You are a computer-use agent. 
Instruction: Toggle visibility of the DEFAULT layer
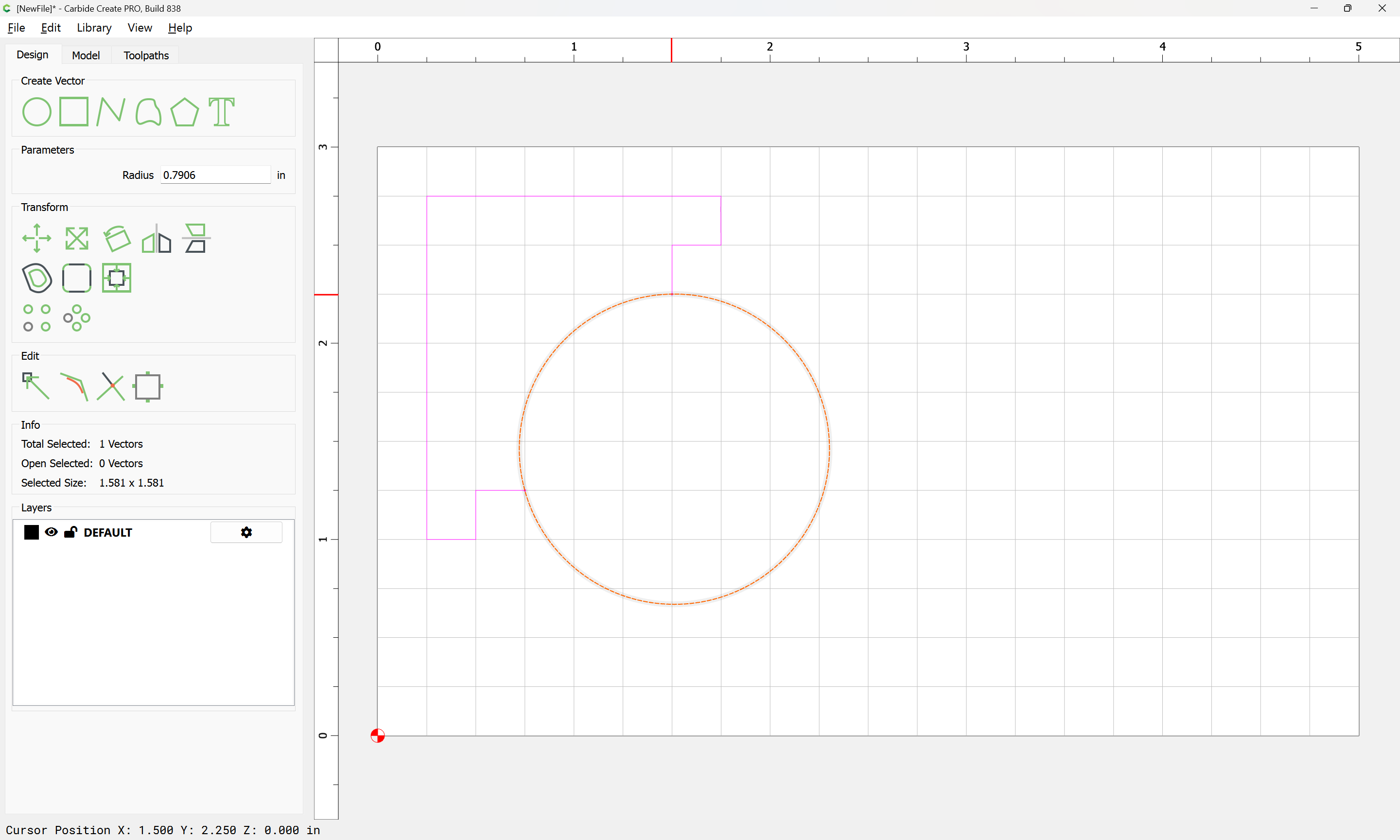(51, 532)
